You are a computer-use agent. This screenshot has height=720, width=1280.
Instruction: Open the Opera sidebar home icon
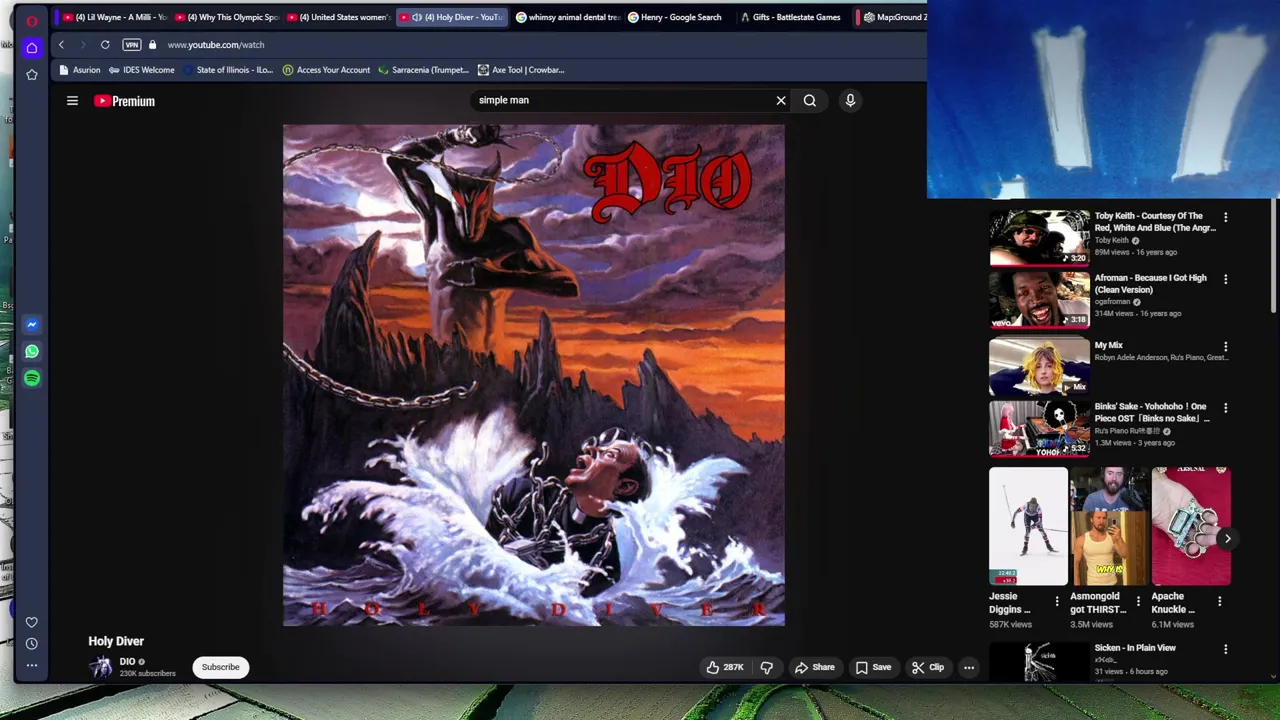[x=32, y=48]
